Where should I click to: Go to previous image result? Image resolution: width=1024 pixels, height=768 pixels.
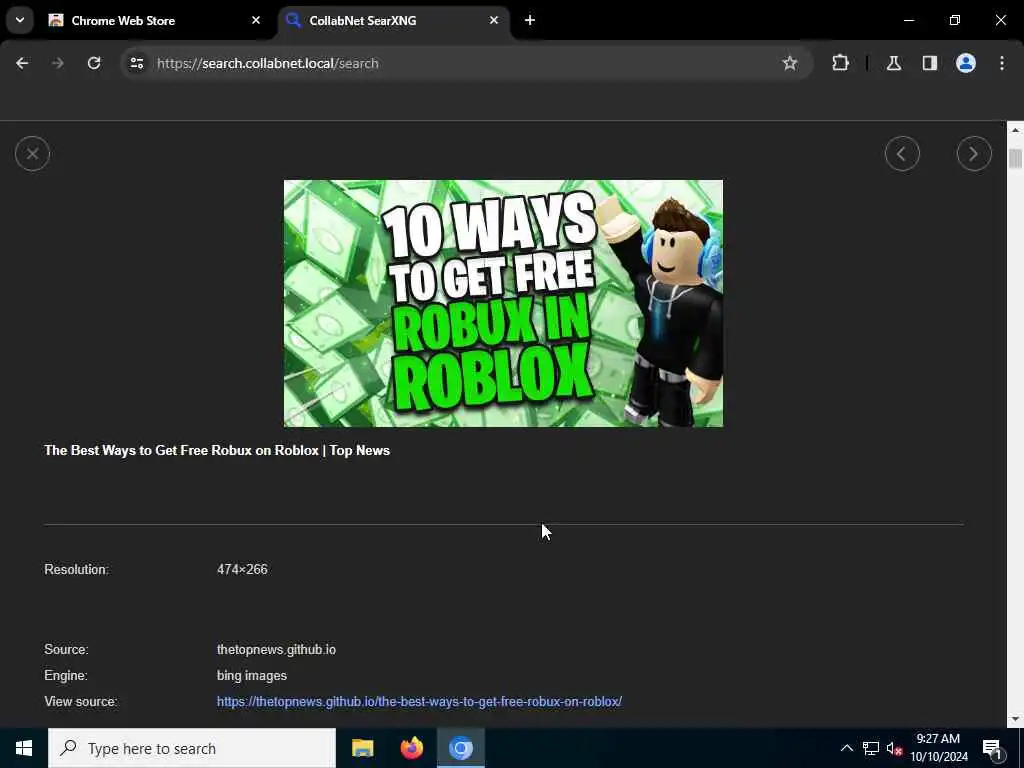(902, 154)
